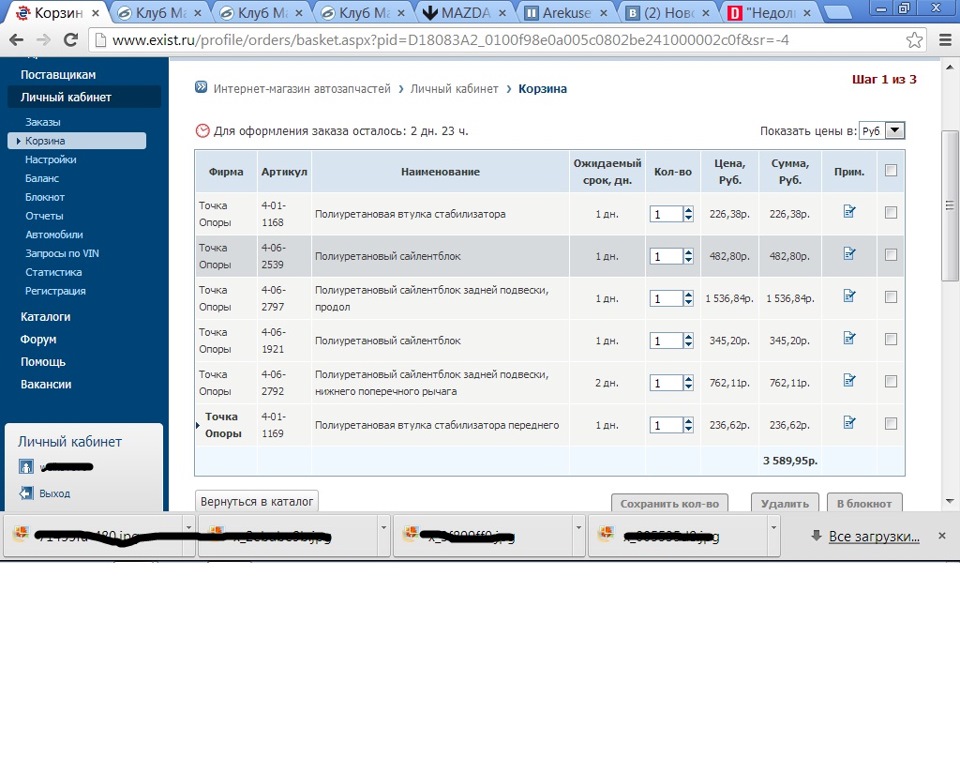Screen dimensions: 960x758
Task: Open the Руб currency dropdown
Action: click(x=882, y=130)
